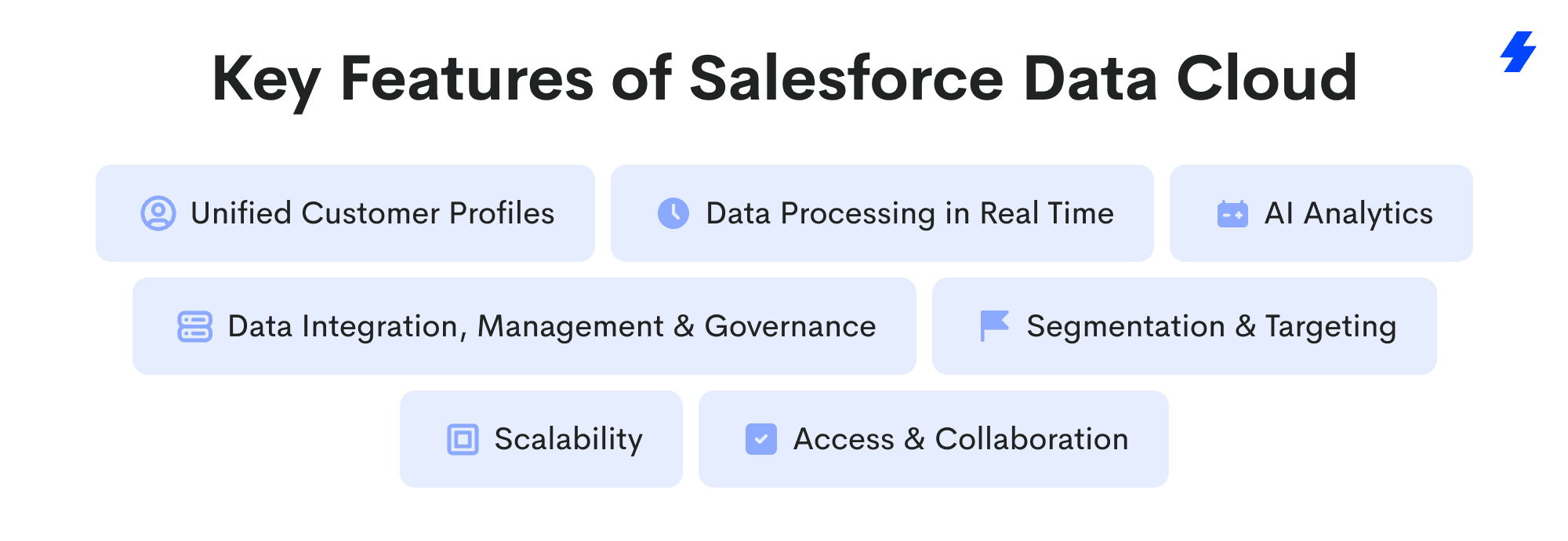Click the word "Data" in the heading
1568x541 pixels.
click(x=1090, y=78)
